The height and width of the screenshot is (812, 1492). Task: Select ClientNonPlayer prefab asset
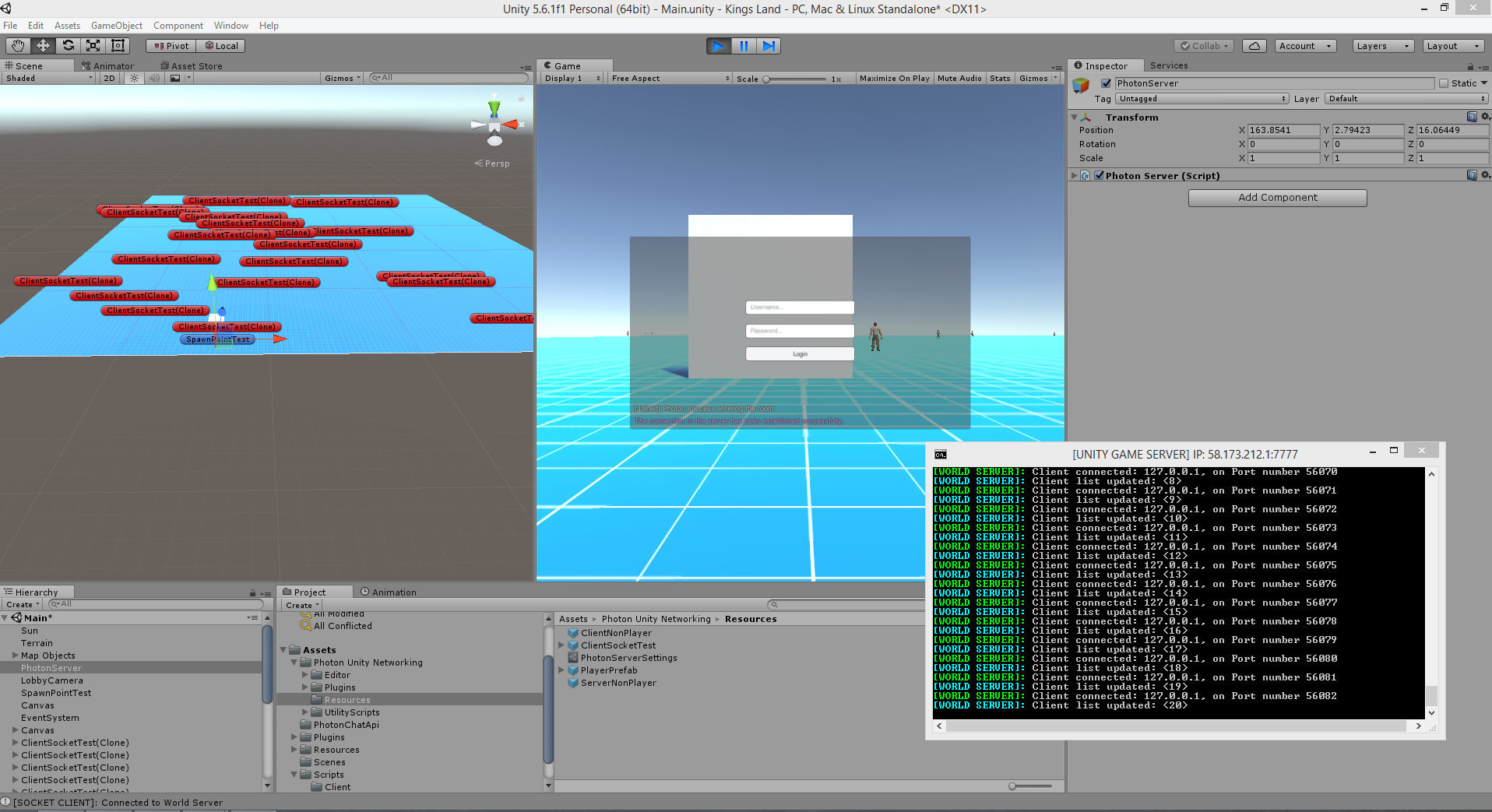[616, 633]
